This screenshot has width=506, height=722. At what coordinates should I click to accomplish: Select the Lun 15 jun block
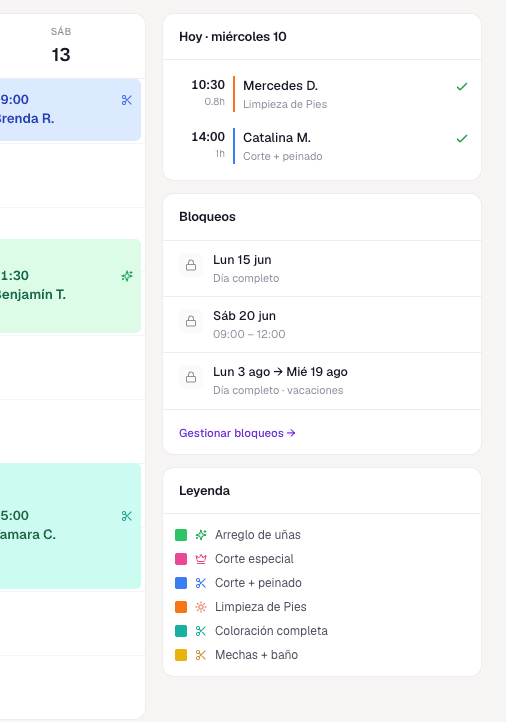click(322, 268)
